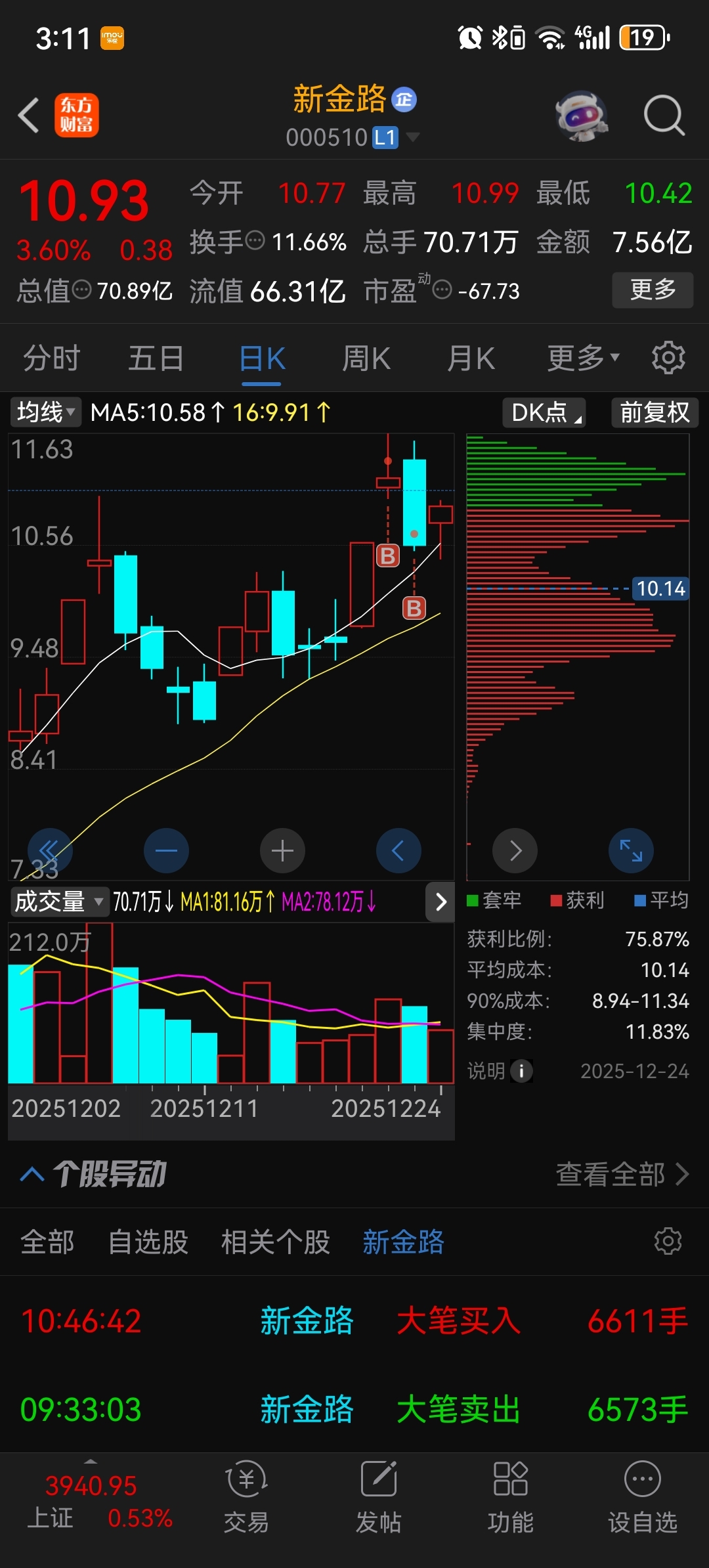This screenshot has height=1568, width=709.
Task: Tap the 新金路 stock title
Action: point(339,99)
